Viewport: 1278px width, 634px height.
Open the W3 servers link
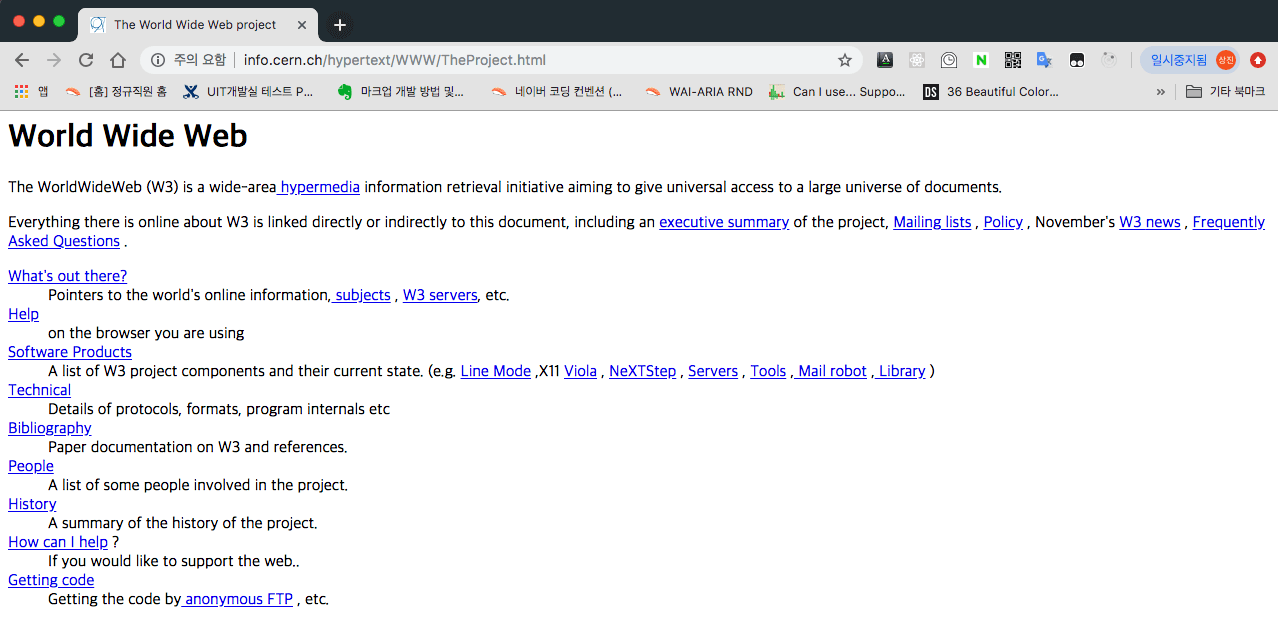[x=440, y=295]
